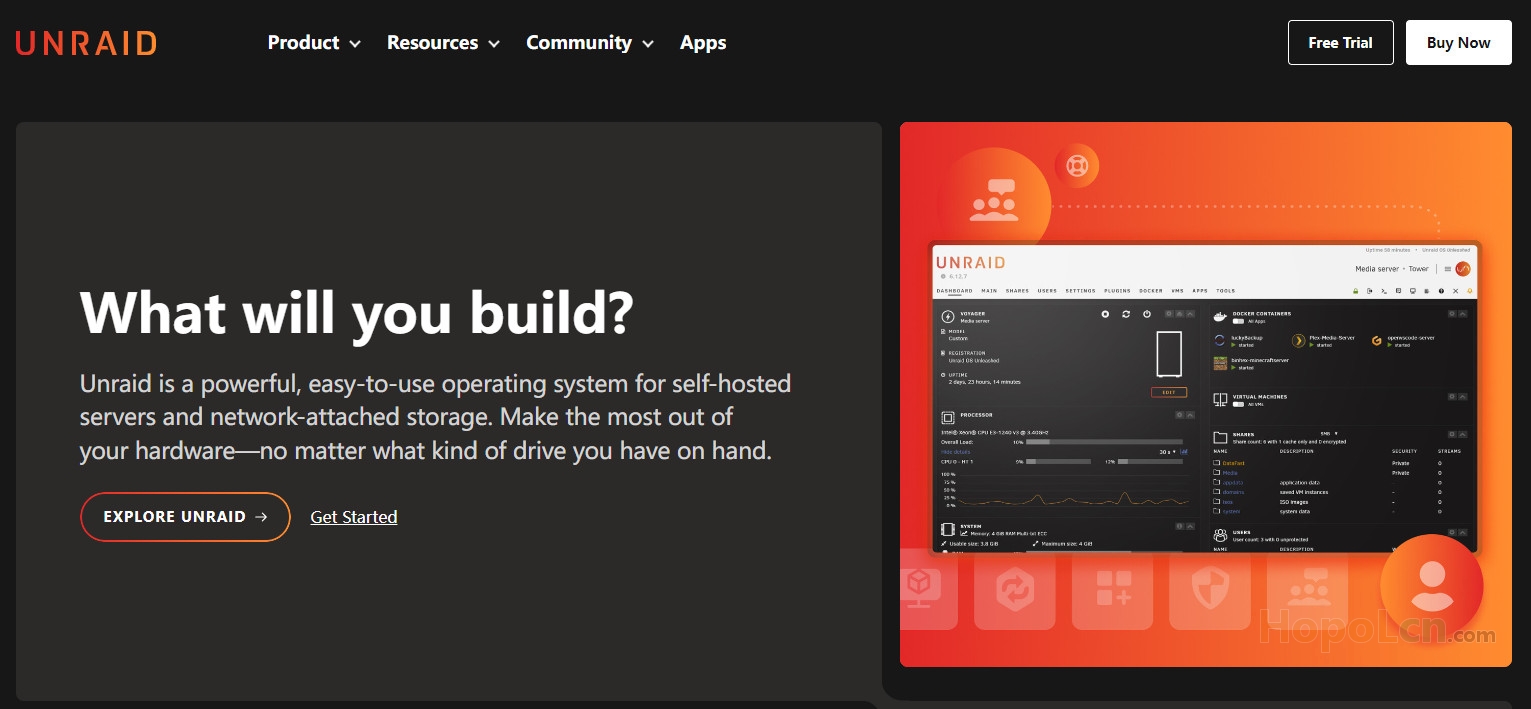Click the lifebuoy support icon in hero graphic

pos(1077,166)
